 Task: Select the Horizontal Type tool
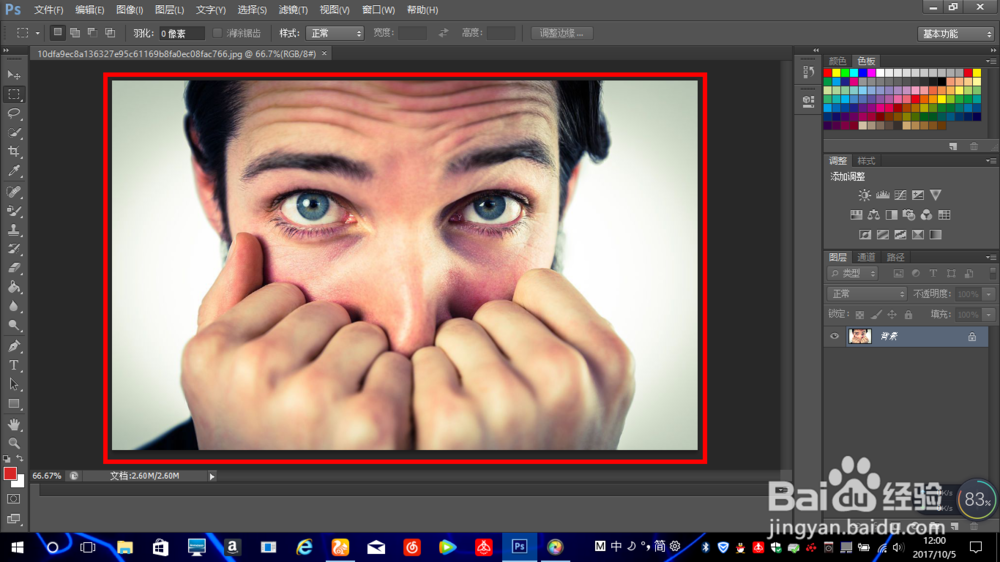point(14,365)
